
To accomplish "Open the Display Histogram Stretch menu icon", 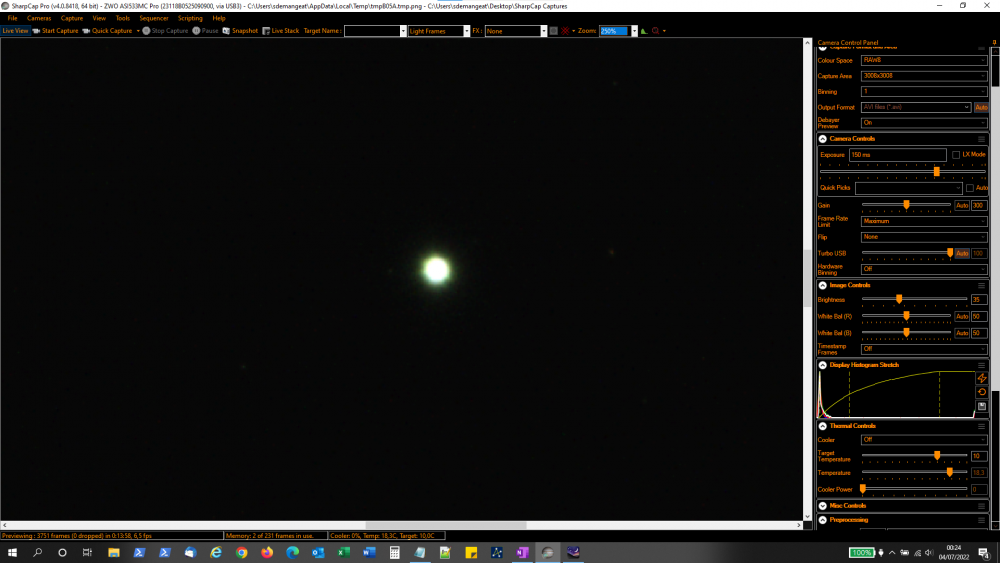I will click(982, 365).
